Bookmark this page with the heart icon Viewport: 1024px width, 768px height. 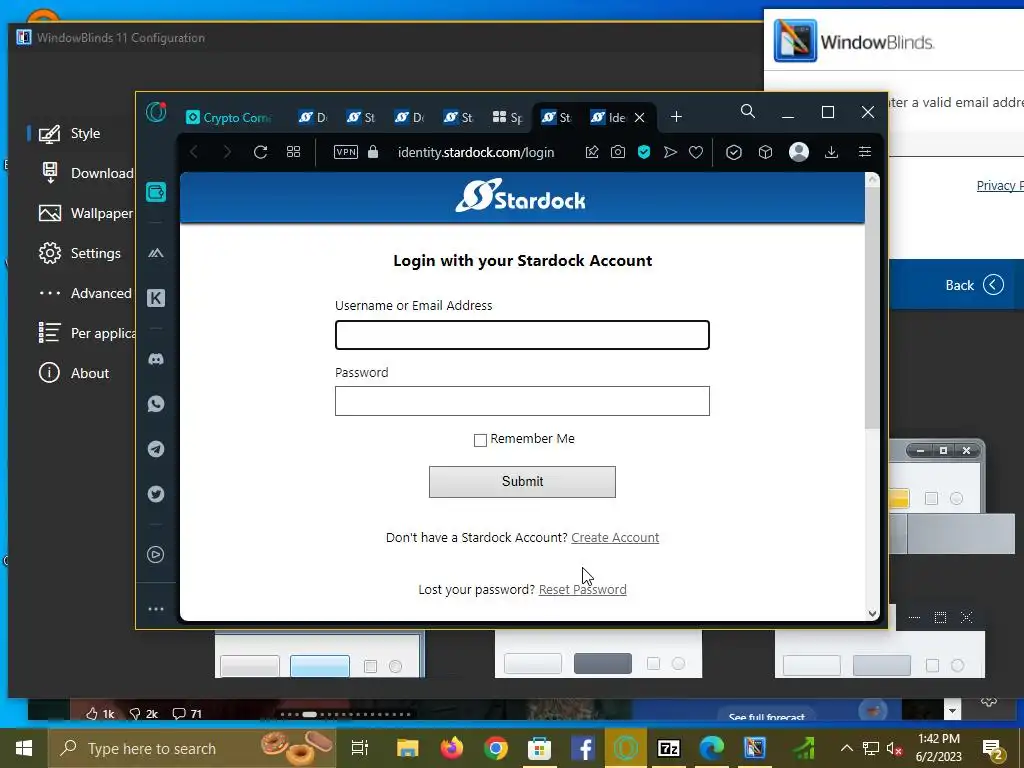pos(696,152)
